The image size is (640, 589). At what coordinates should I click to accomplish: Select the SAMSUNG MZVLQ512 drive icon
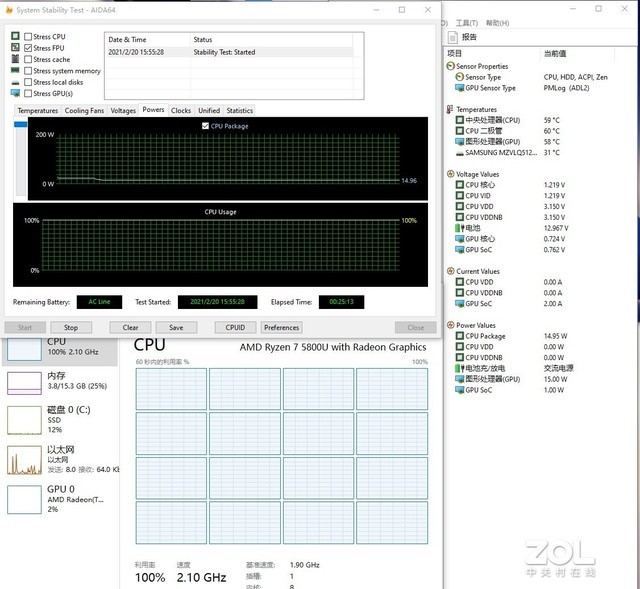[460, 153]
